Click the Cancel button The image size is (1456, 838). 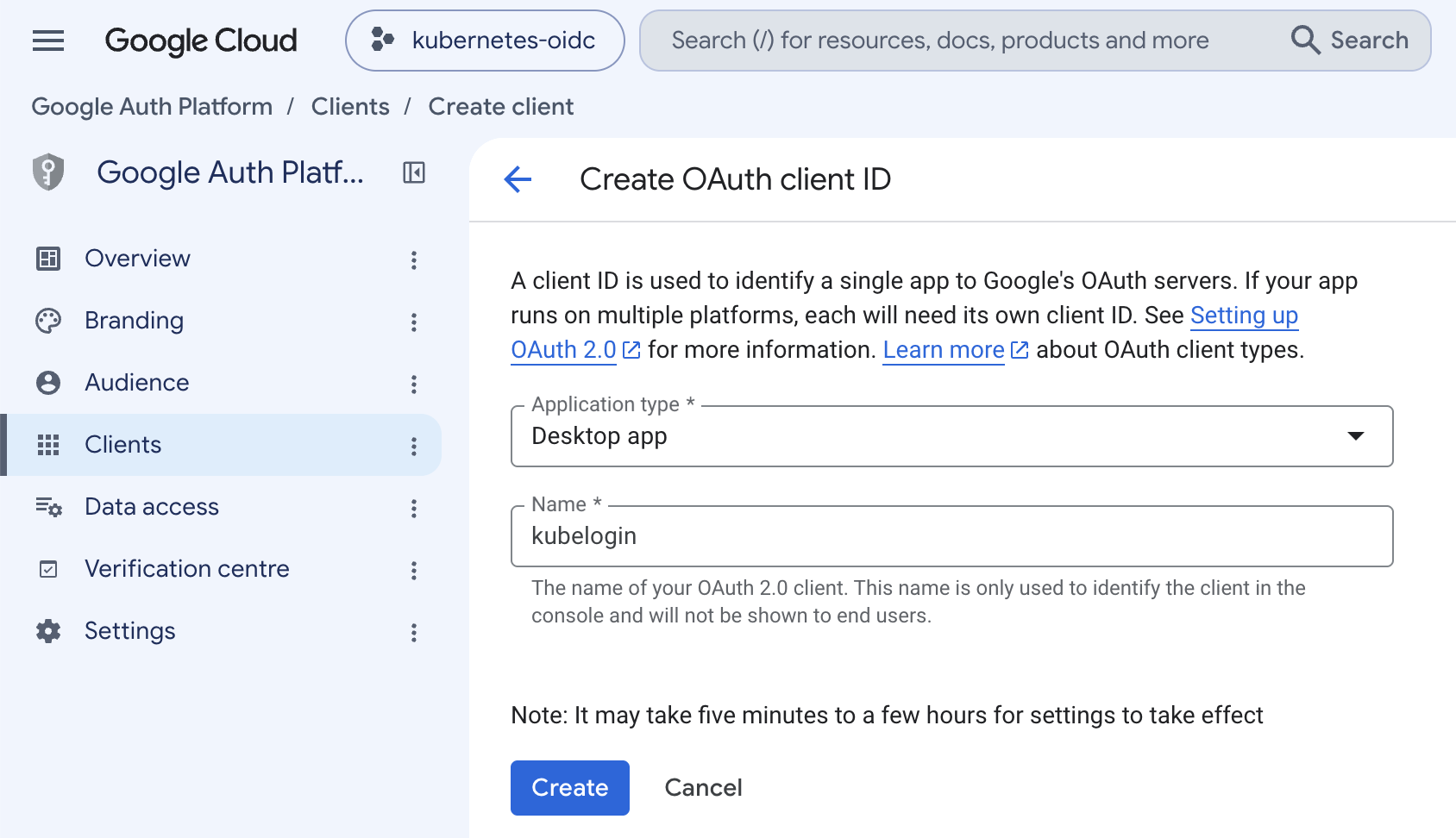(x=704, y=788)
